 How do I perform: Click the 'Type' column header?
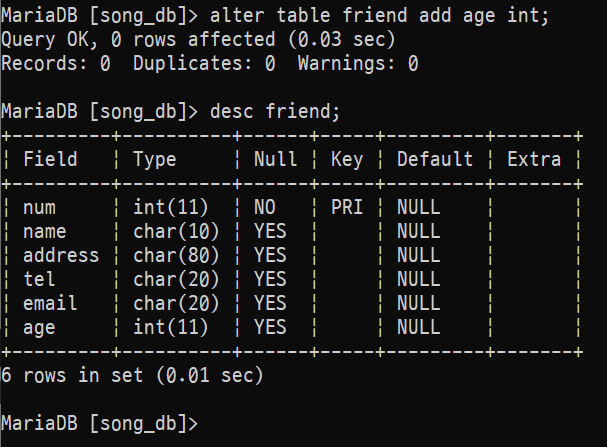[154, 159]
